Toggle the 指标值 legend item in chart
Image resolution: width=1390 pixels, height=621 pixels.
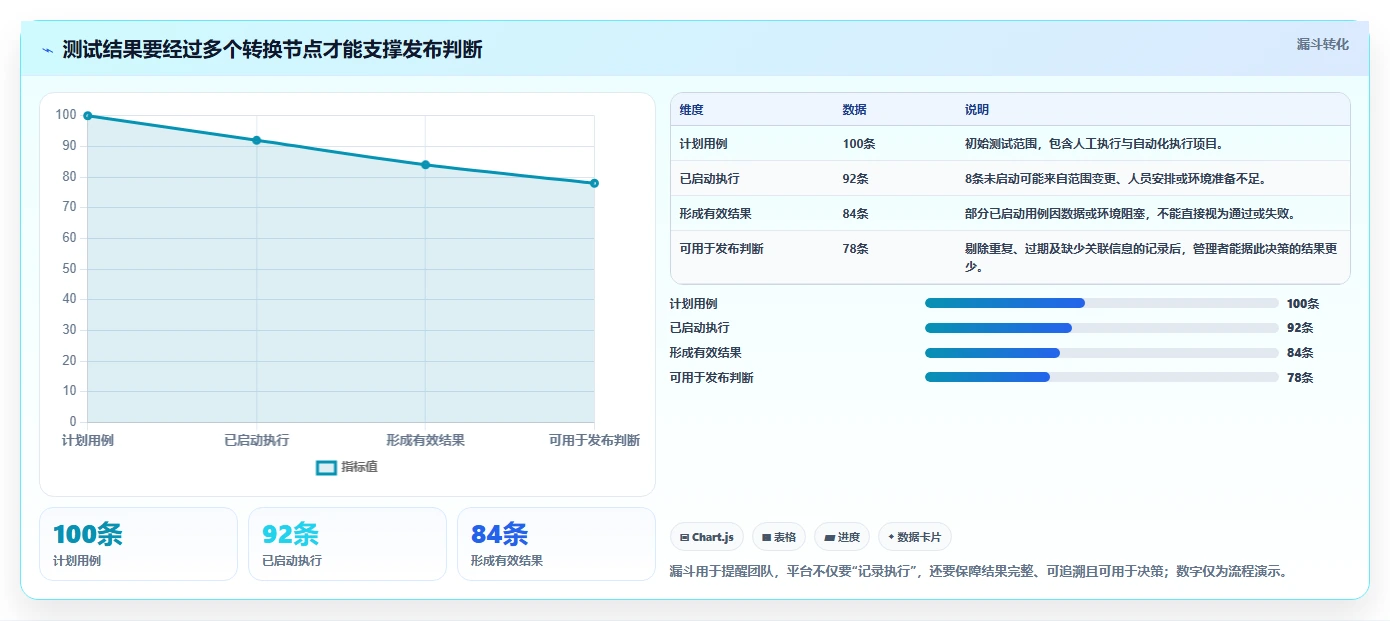[347, 467]
